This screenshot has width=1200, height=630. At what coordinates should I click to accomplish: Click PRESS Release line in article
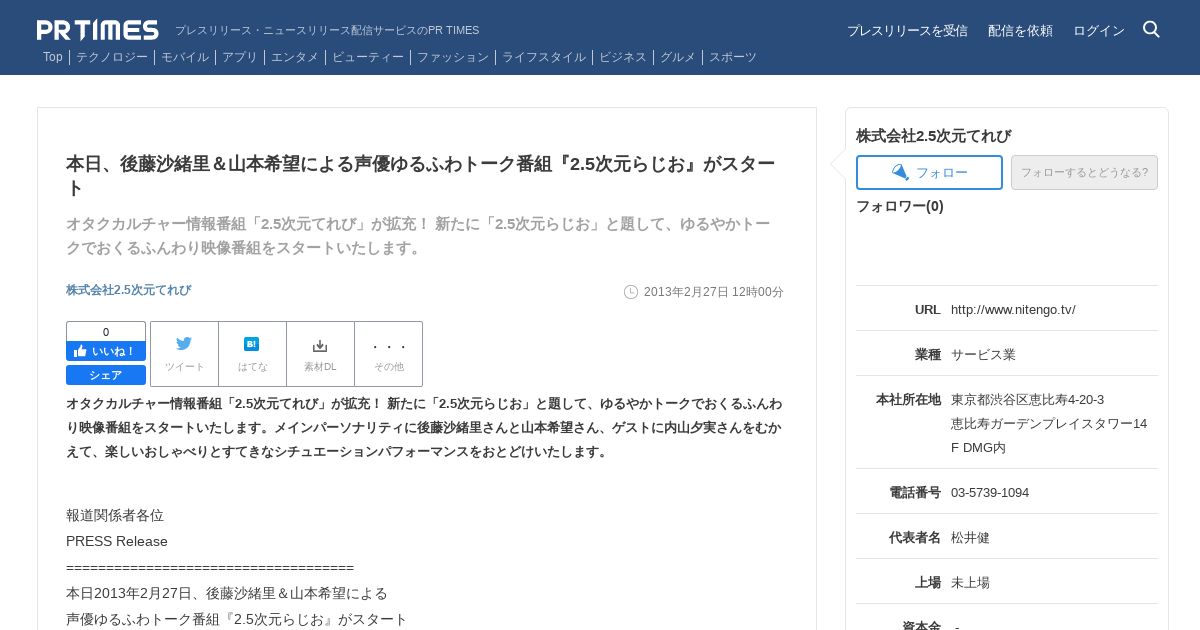click(x=117, y=541)
